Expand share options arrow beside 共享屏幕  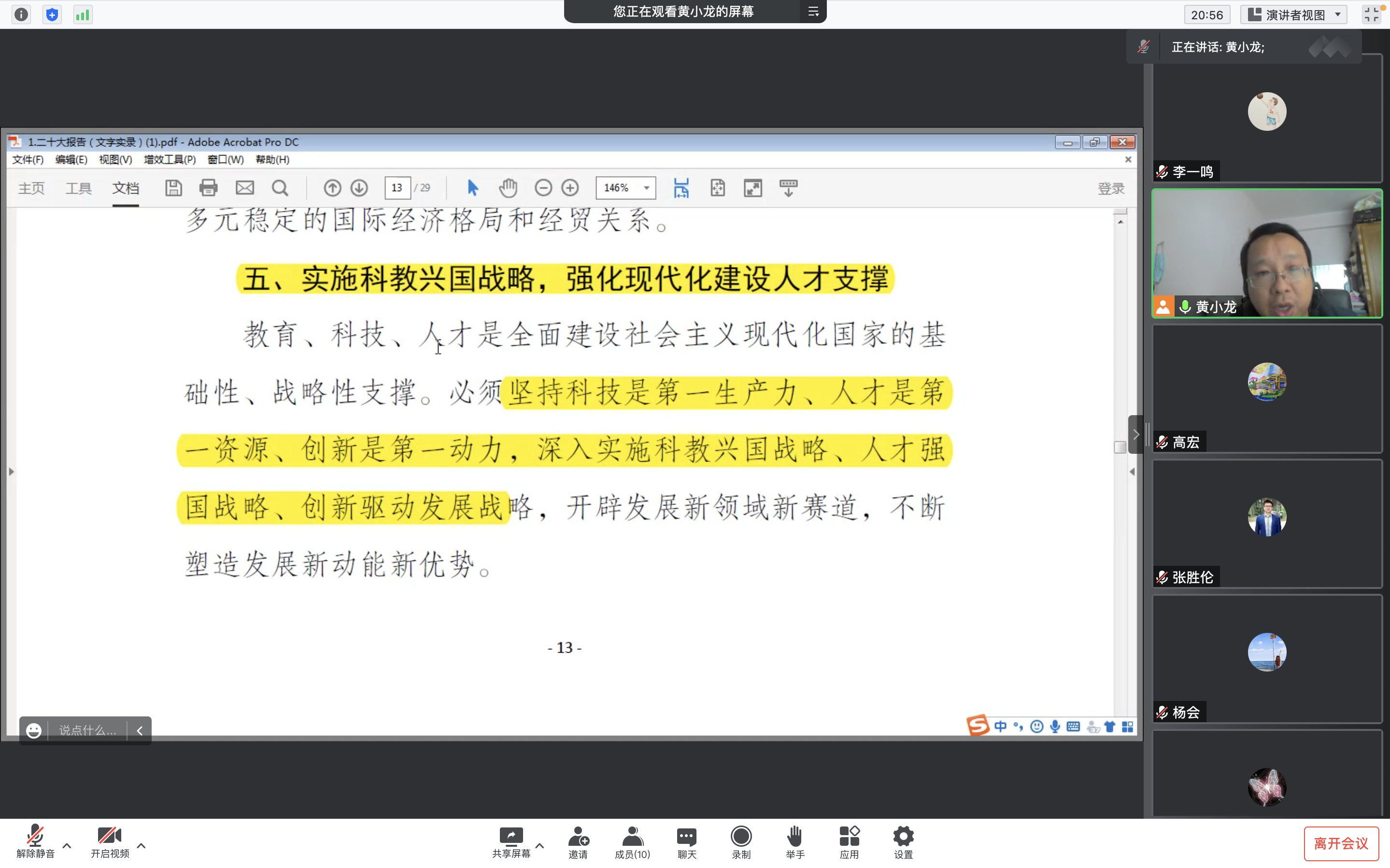point(539,846)
